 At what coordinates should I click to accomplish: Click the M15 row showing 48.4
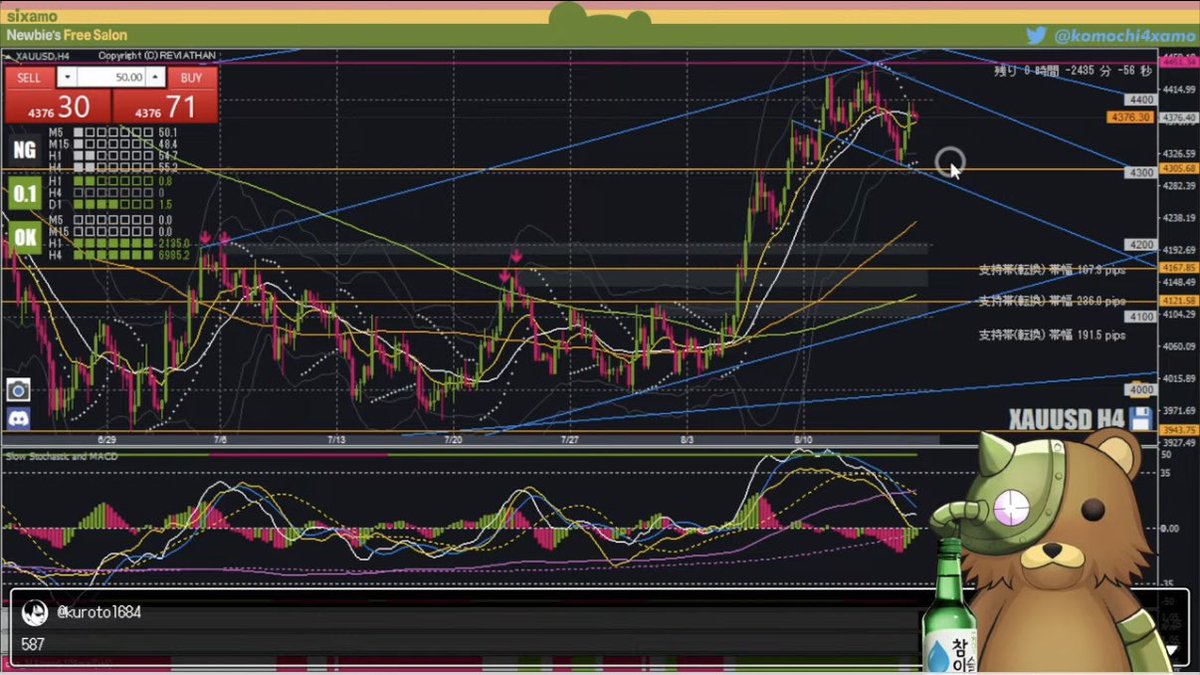click(113, 144)
